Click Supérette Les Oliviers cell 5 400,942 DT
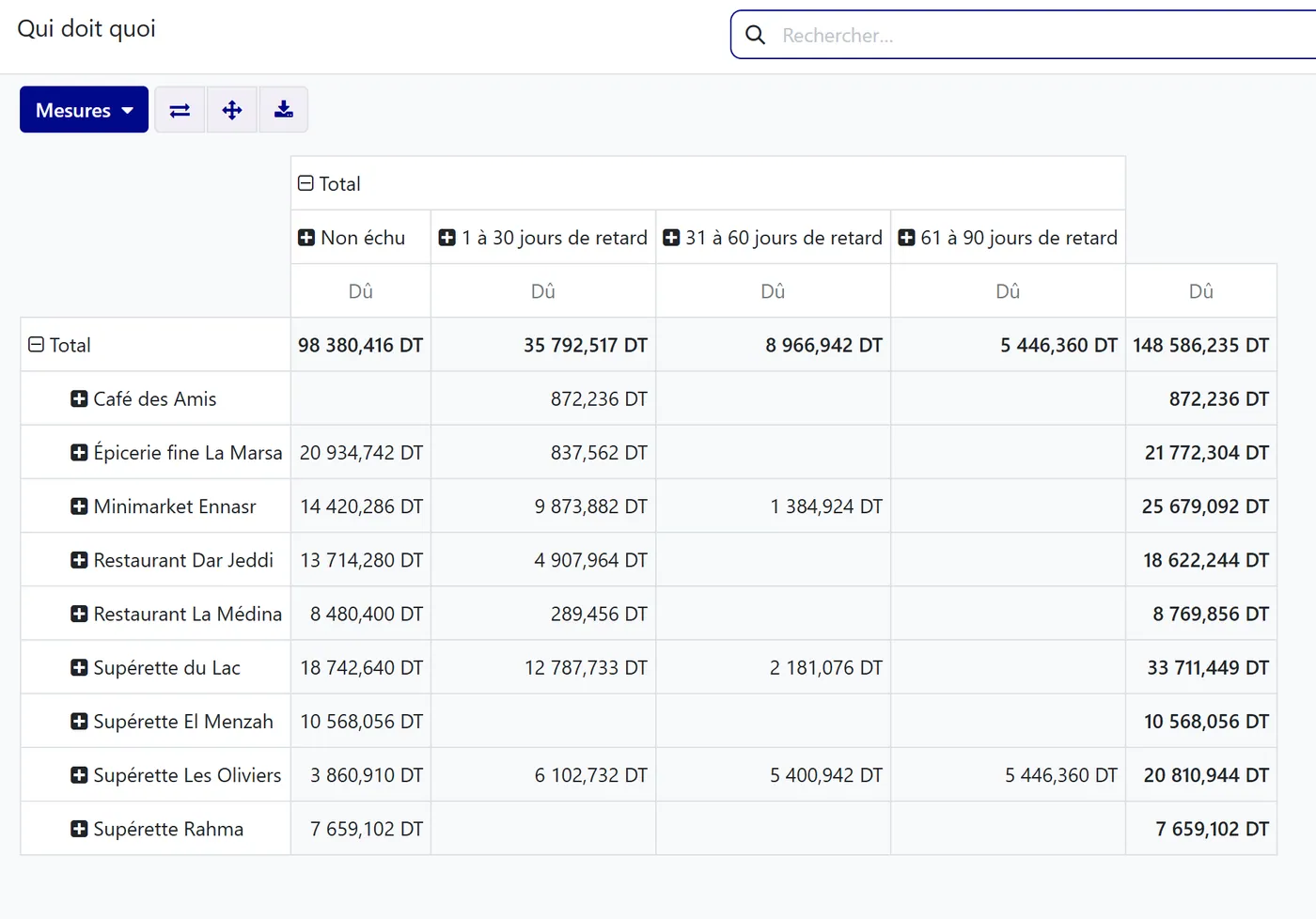1316x919 pixels. point(773,775)
